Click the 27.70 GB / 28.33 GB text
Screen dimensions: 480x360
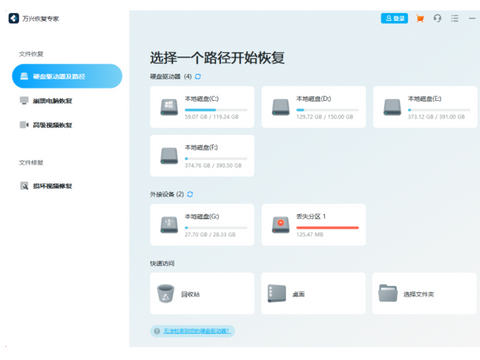[210, 234]
